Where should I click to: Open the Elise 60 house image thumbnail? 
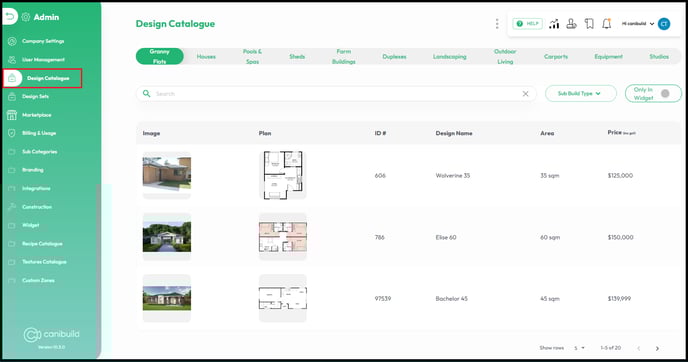[x=167, y=237]
